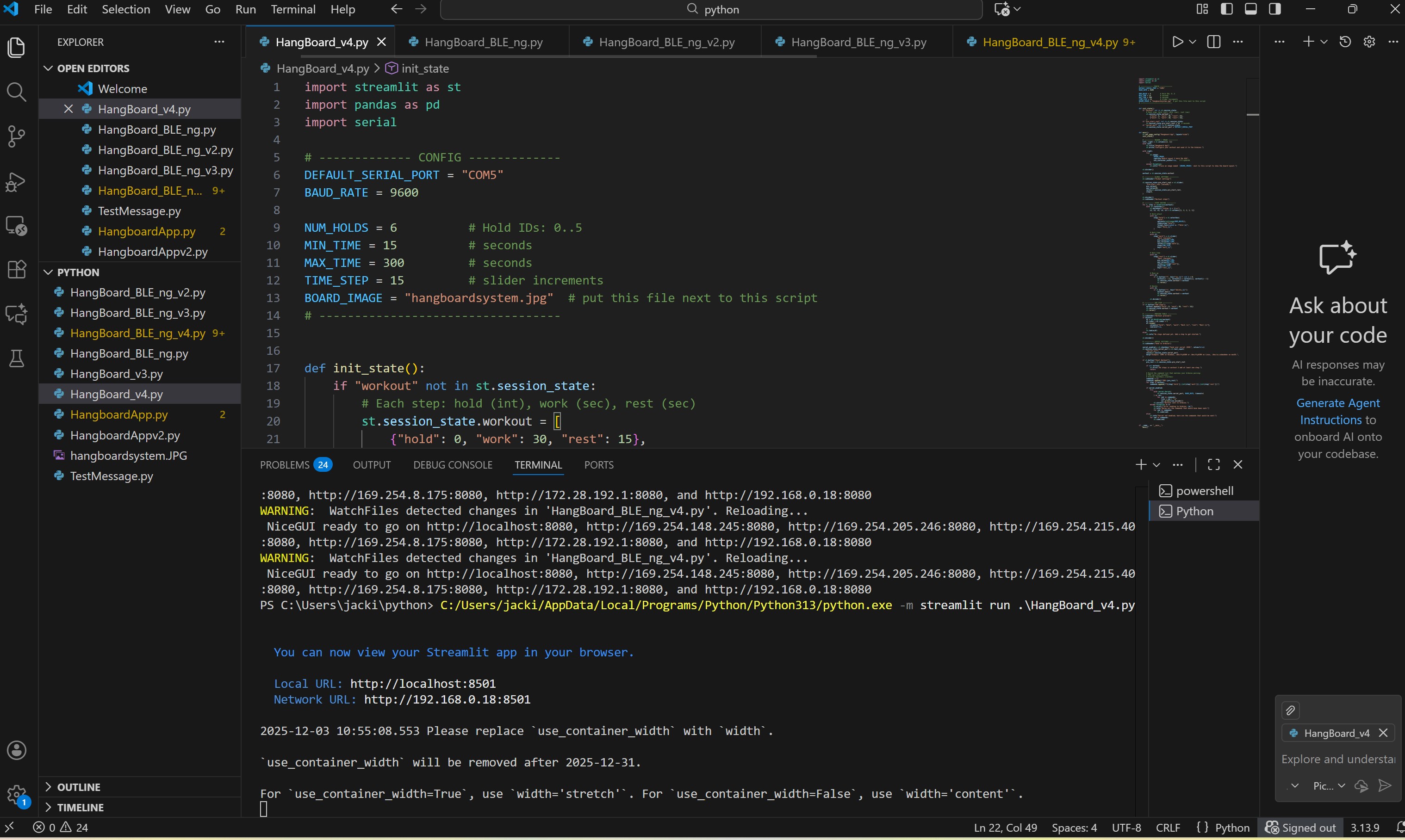The height and width of the screenshot is (840, 1405).
Task: Open the Terminal menu
Action: coord(293,9)
